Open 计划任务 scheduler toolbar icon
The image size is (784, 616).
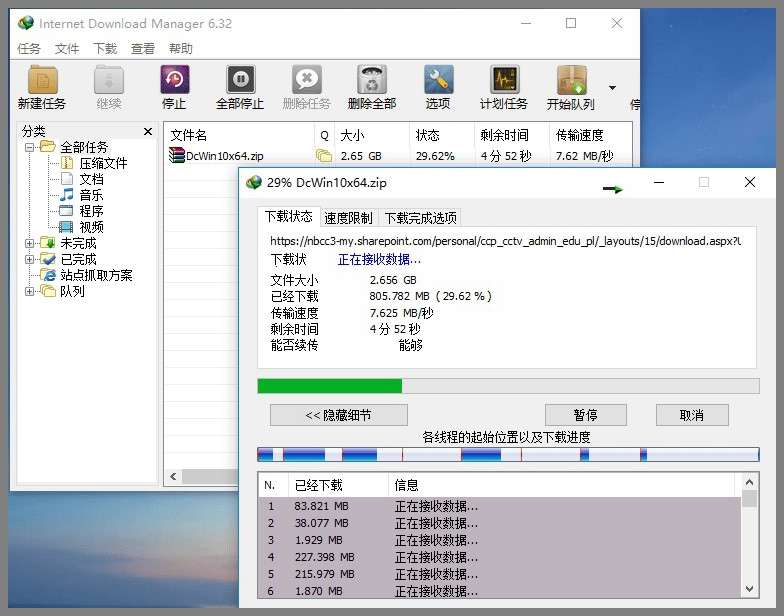504,80
